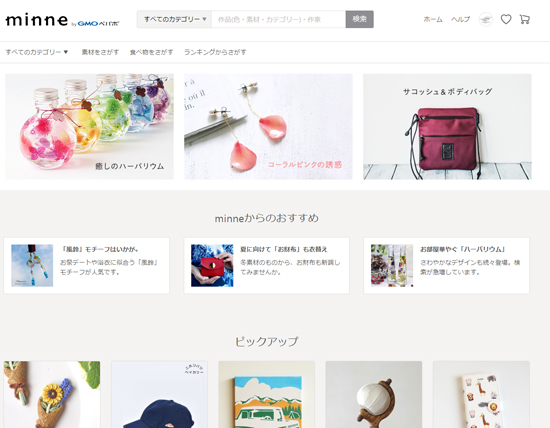Select ランキングからさがす menu item
Screen dimensions: 550x428
(215, 52)
